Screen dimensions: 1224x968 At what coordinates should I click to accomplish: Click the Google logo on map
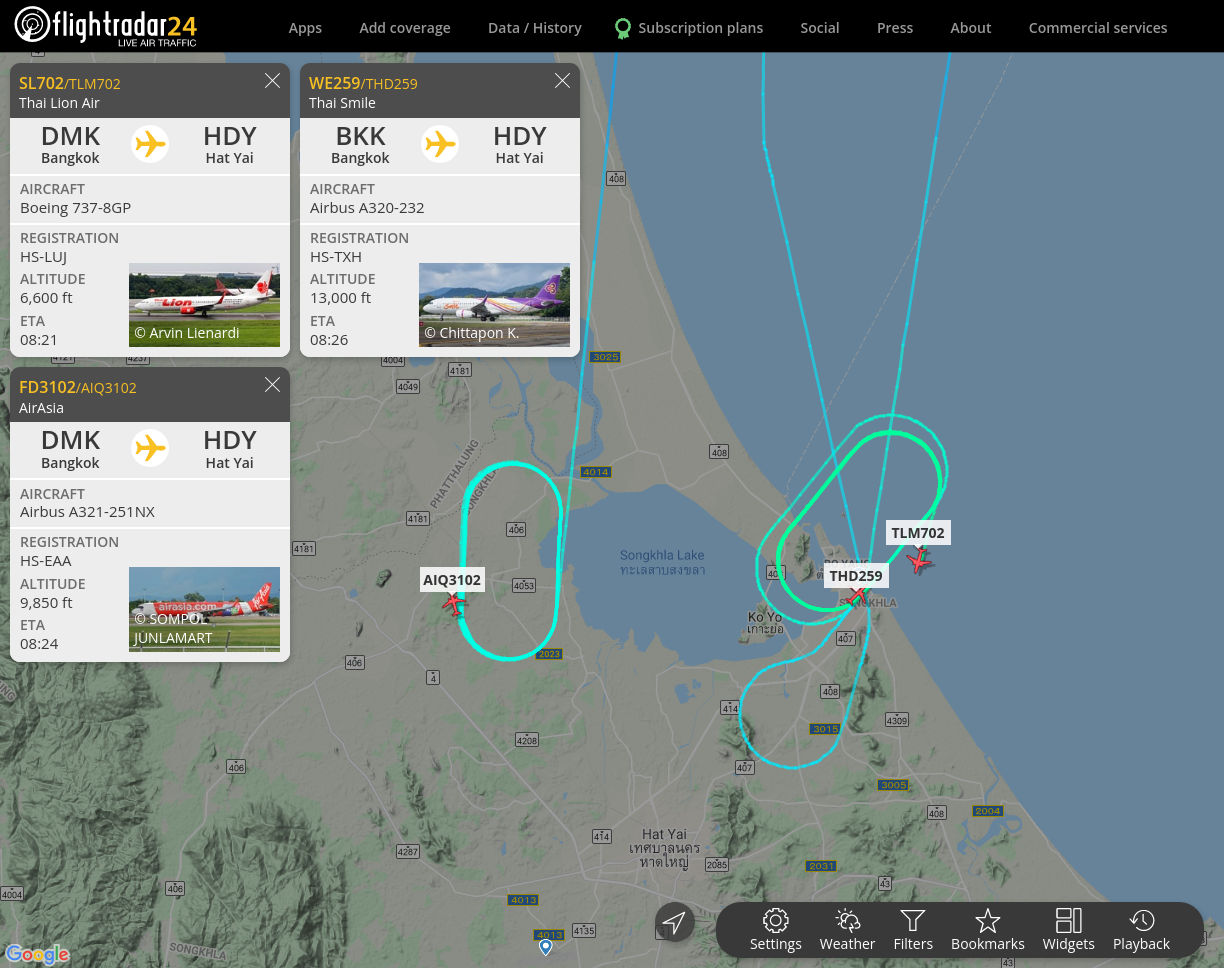click(37, 954)
